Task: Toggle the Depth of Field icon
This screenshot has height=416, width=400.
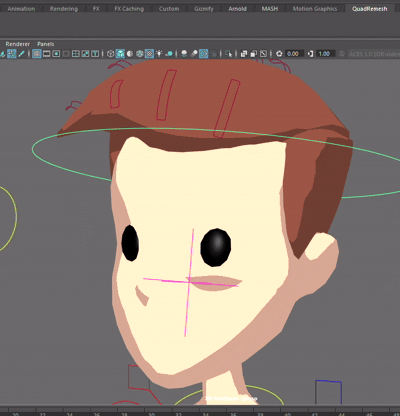Action: (x=214, y=54)
